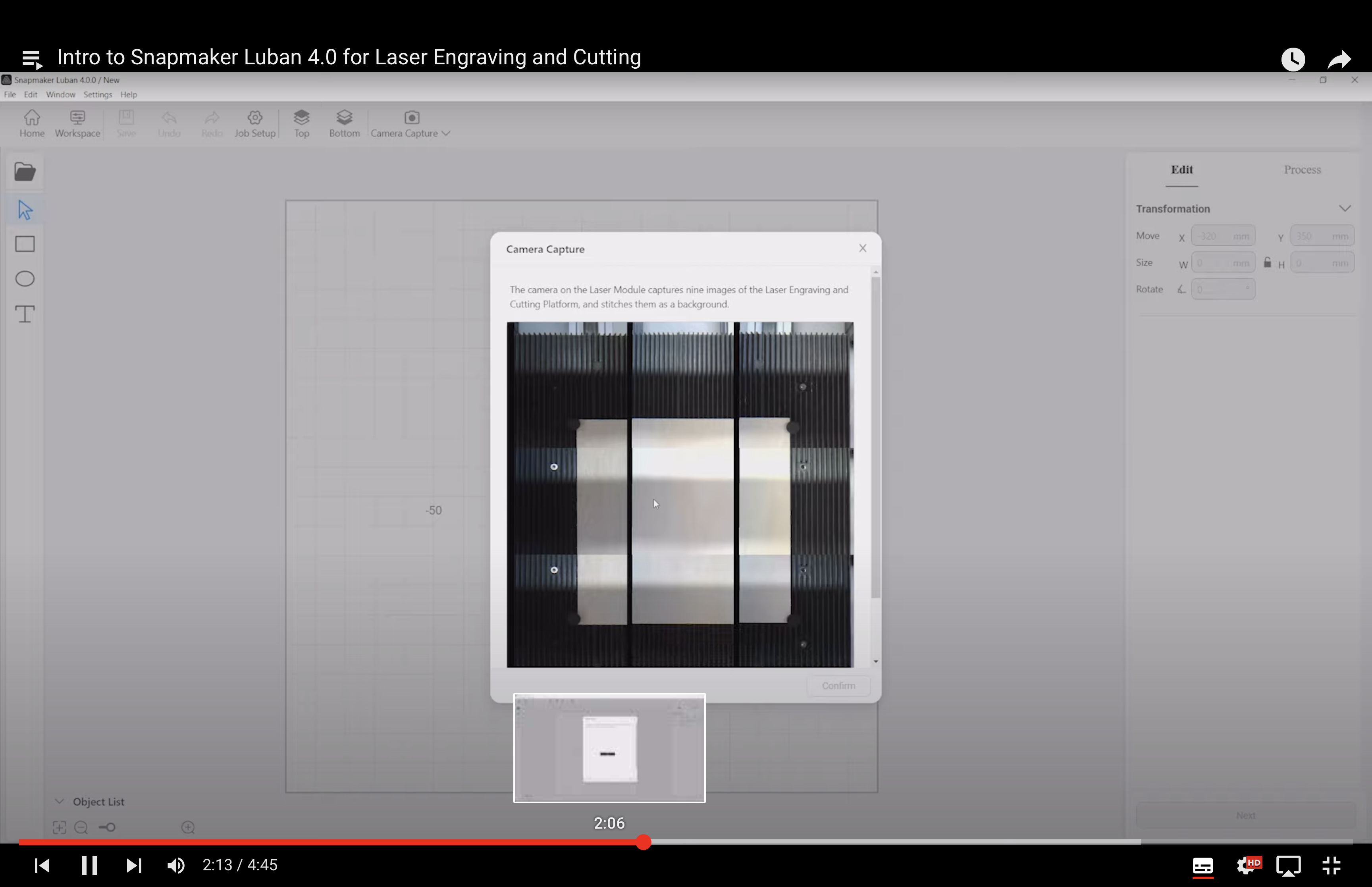Open the Workspace toolbar icon
The width and height of the screenshot is (1372, 887).
pos(77,123)
